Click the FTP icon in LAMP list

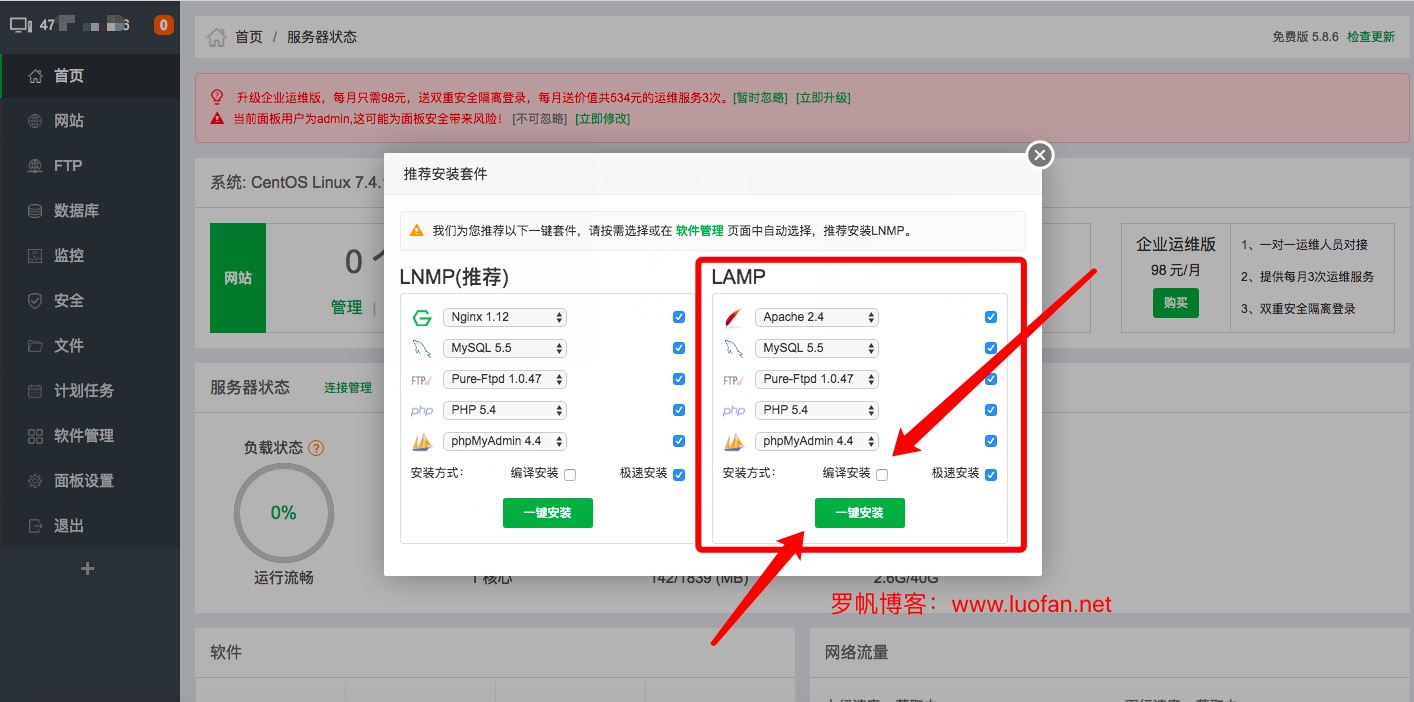point(734,380)
